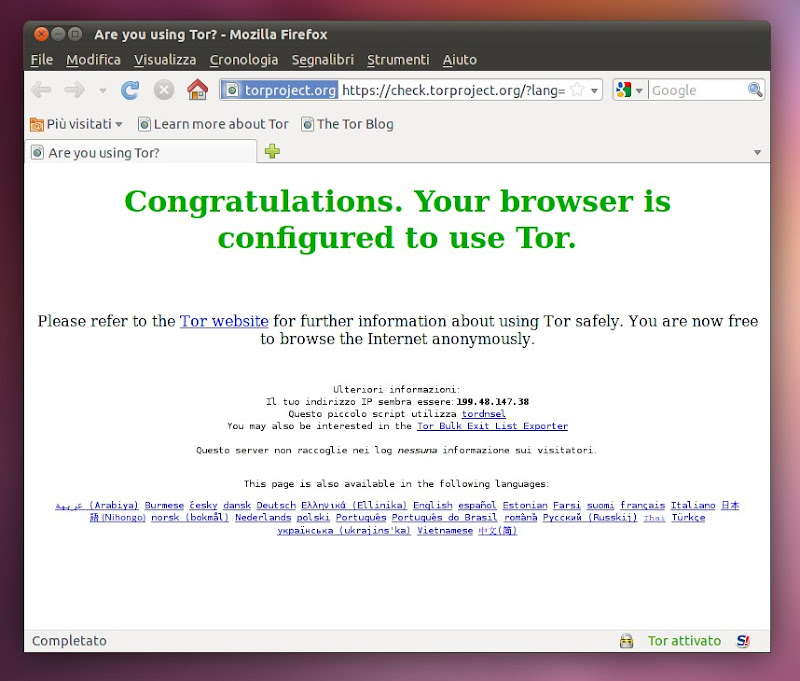This screenshot has width=800, height=681.
Task: Switch page language to English
Action: click(x=433, y=506)
